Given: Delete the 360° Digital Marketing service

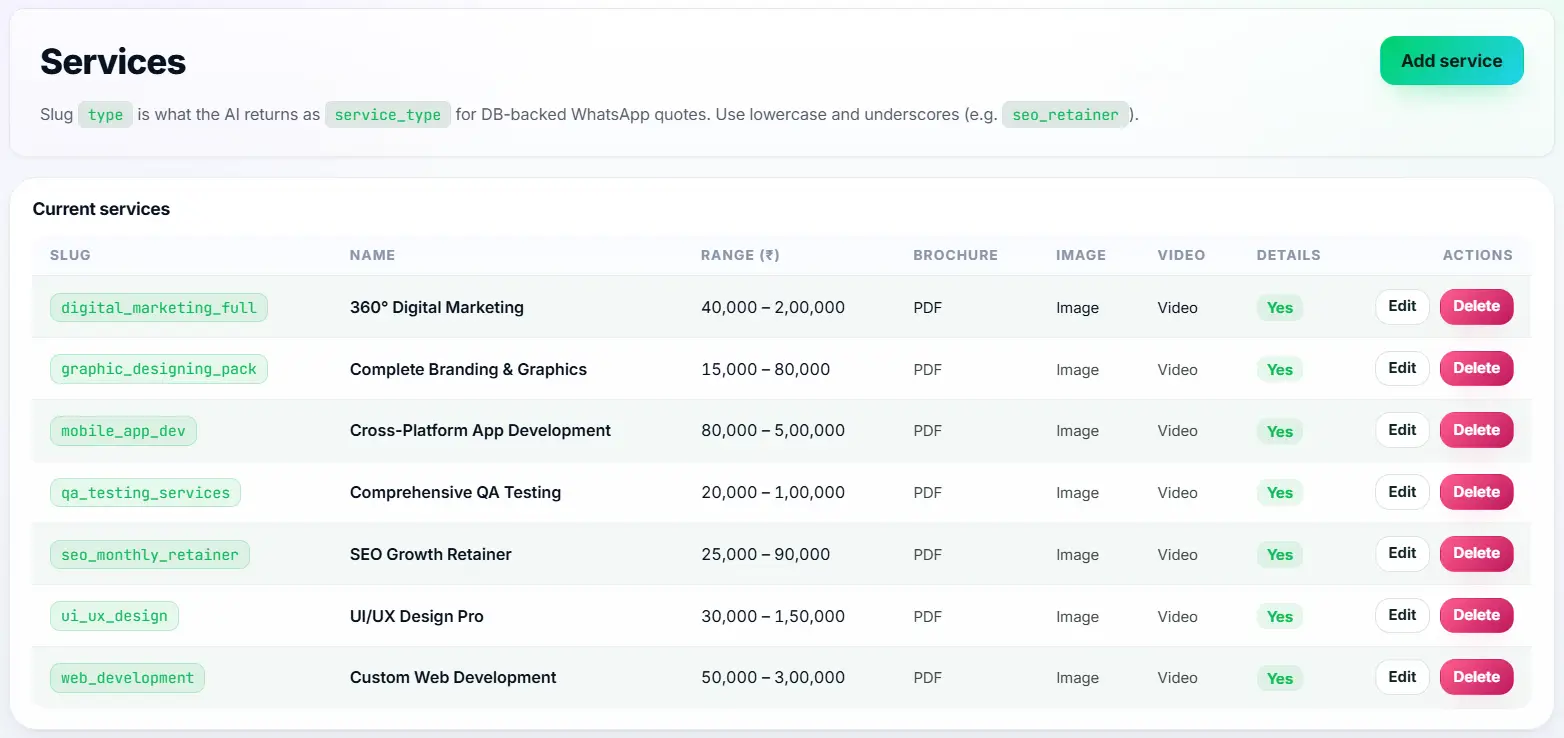Looking at the screenshot, I should 1476,307.
